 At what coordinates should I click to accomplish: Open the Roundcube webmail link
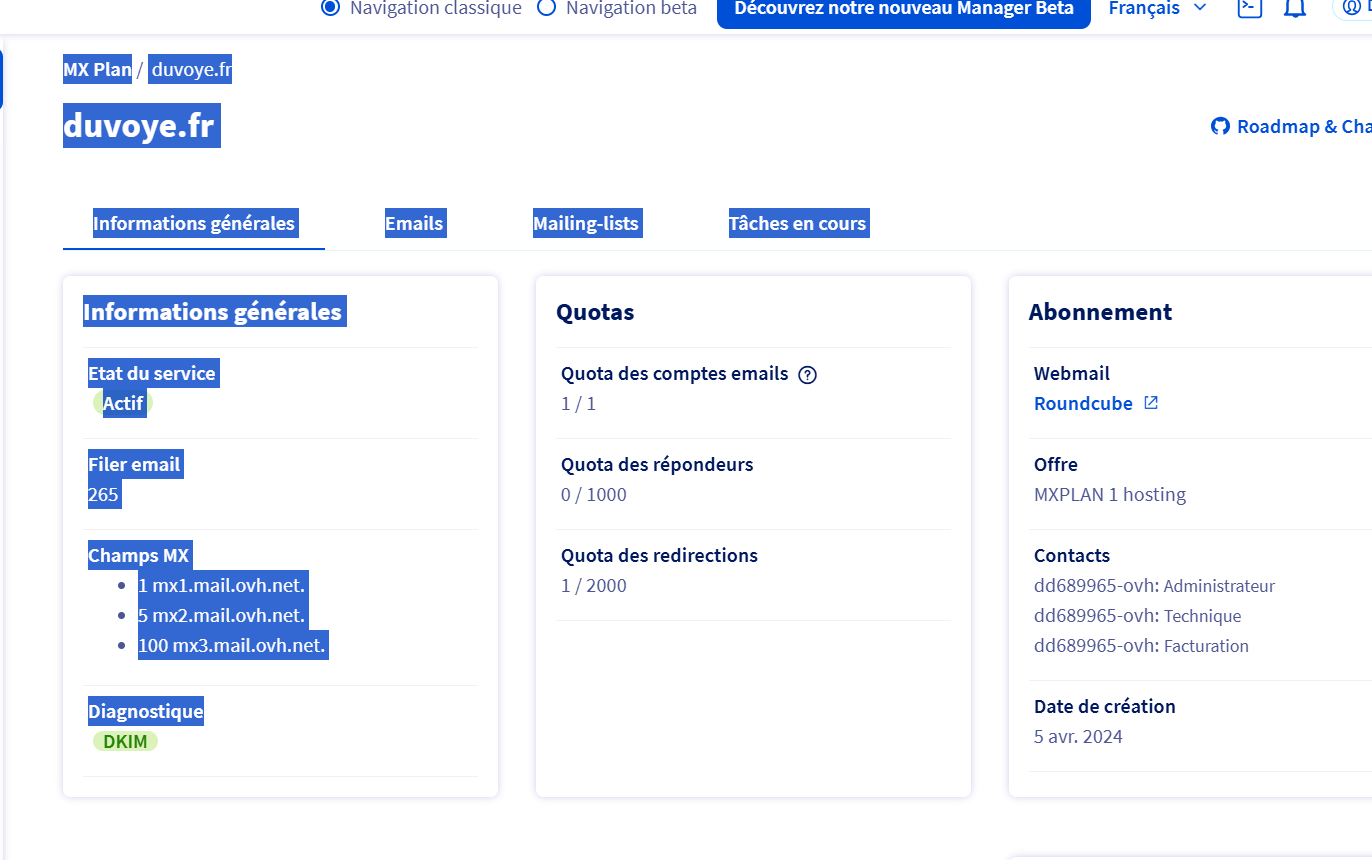[x=1083, y=404]
